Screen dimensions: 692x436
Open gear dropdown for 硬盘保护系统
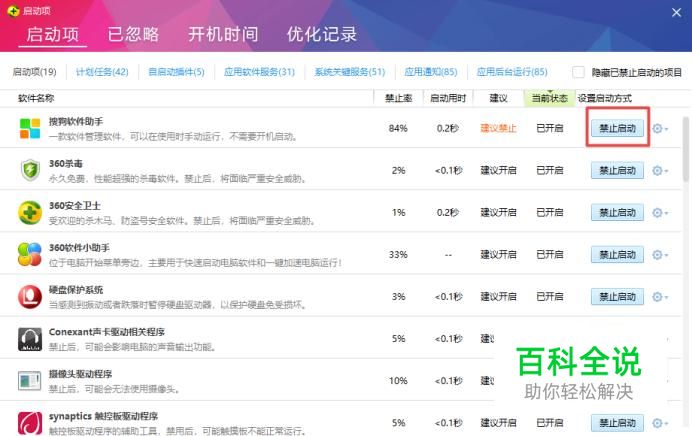pyautogui.click(x=660, y=297)
